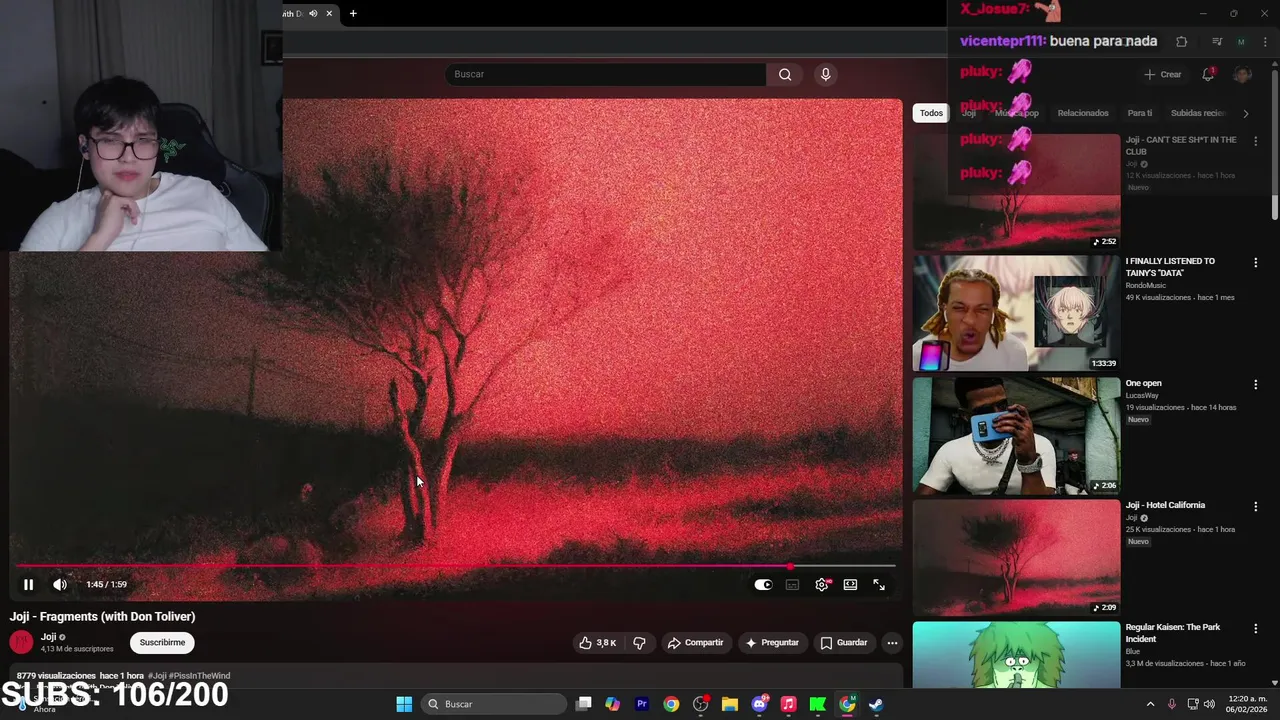The image size is (1280, 720).
Task: Like the video with thumbs up
Action: pos(597,643)
